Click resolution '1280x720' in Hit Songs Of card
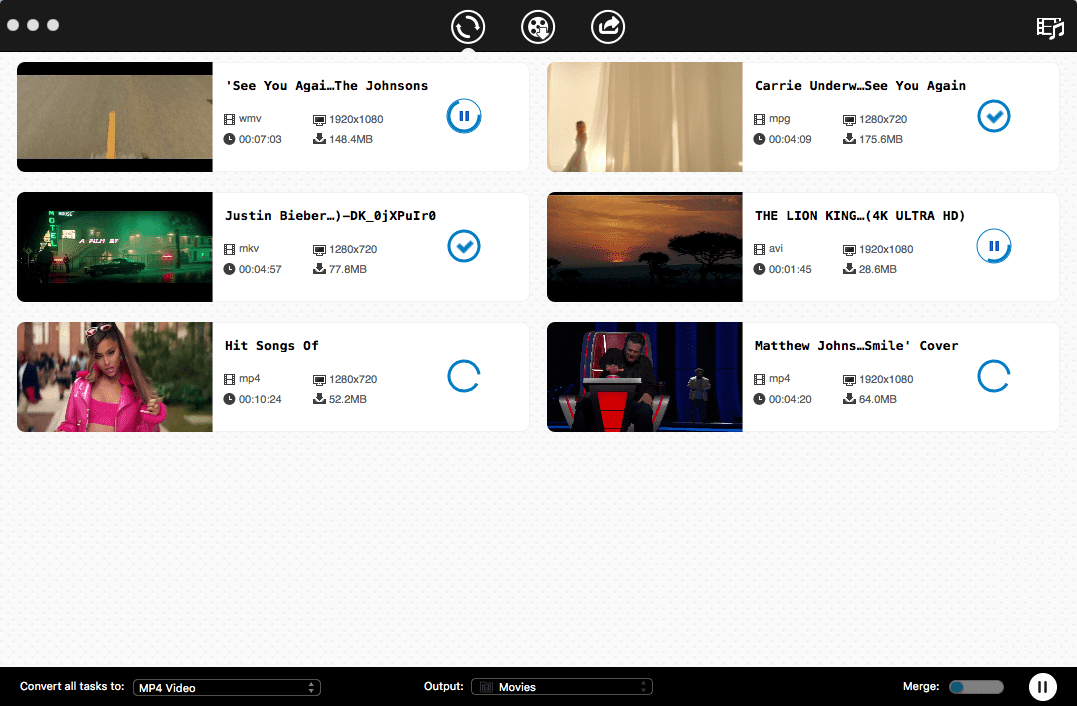 353,379
